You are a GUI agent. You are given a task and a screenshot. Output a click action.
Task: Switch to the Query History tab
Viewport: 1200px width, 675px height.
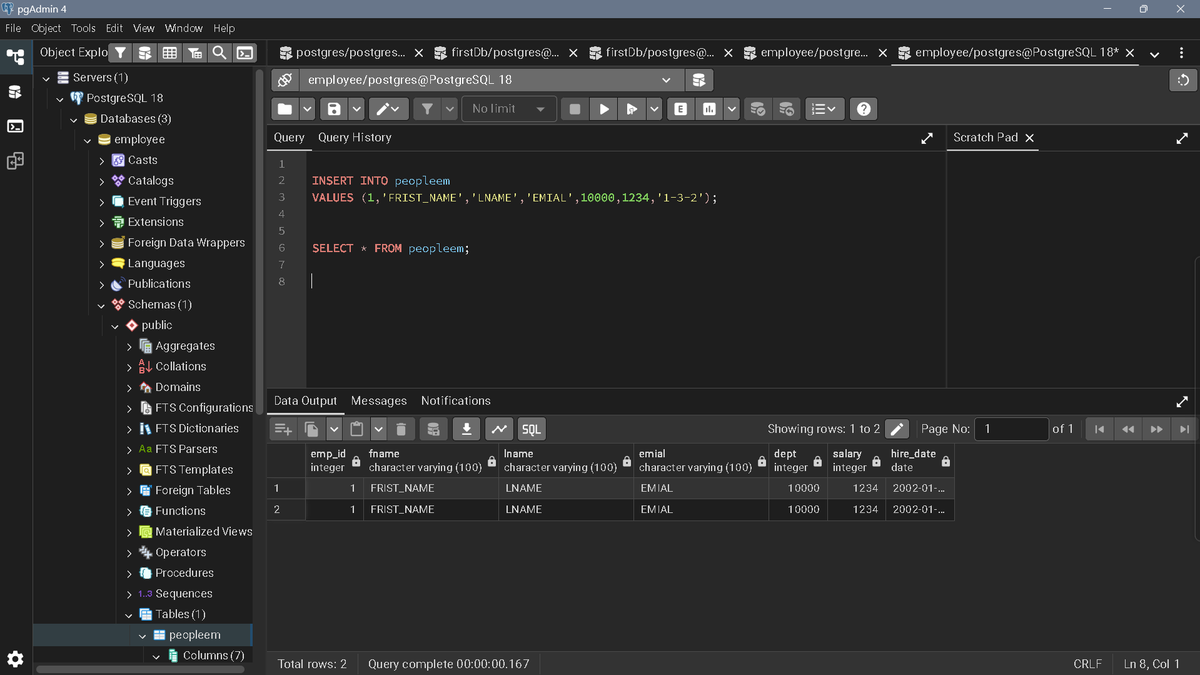pyautogui.click(x=355, y=138)
